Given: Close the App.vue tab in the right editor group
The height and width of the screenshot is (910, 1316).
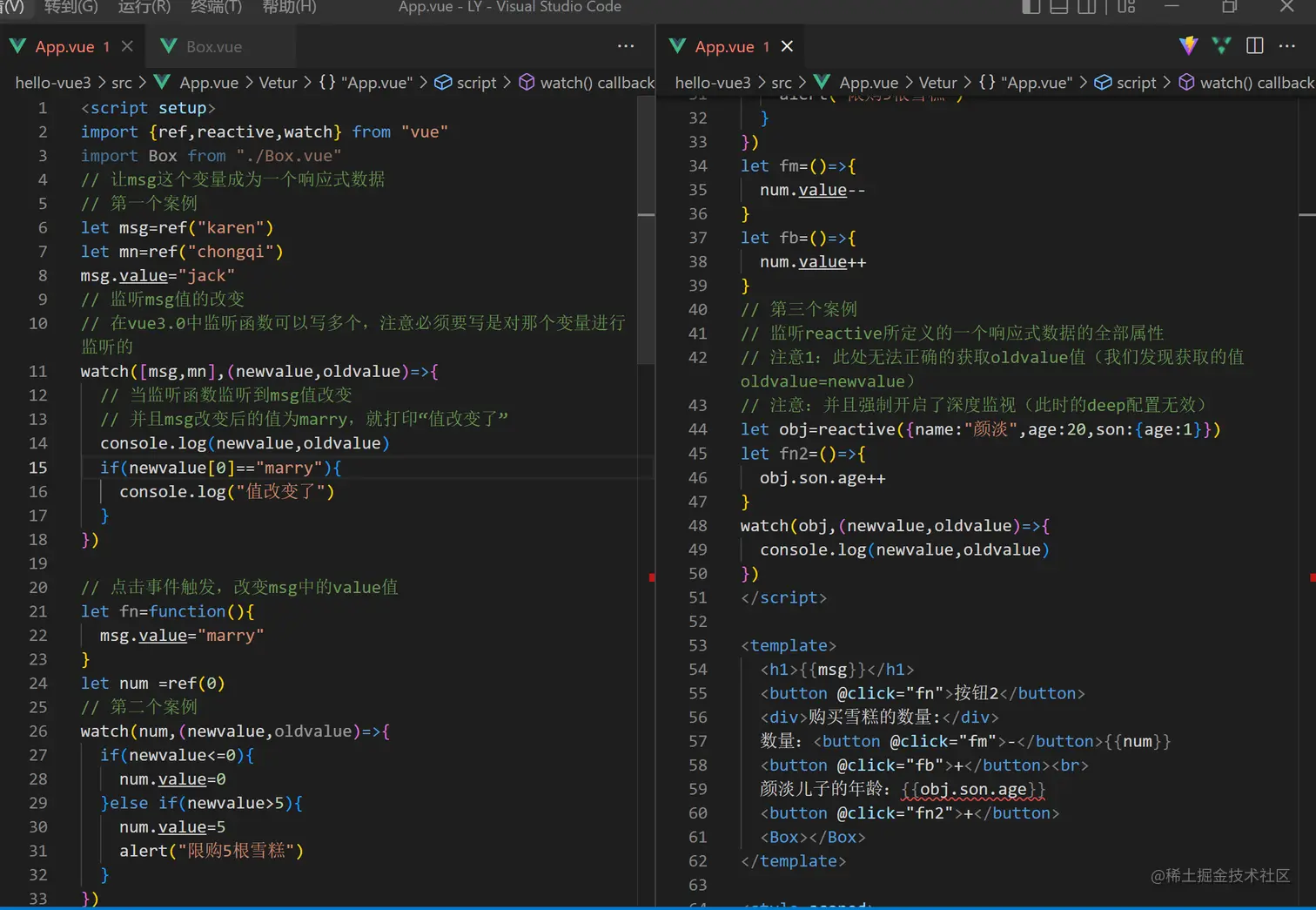Looking at the screenshot, I should coord(787,46).
